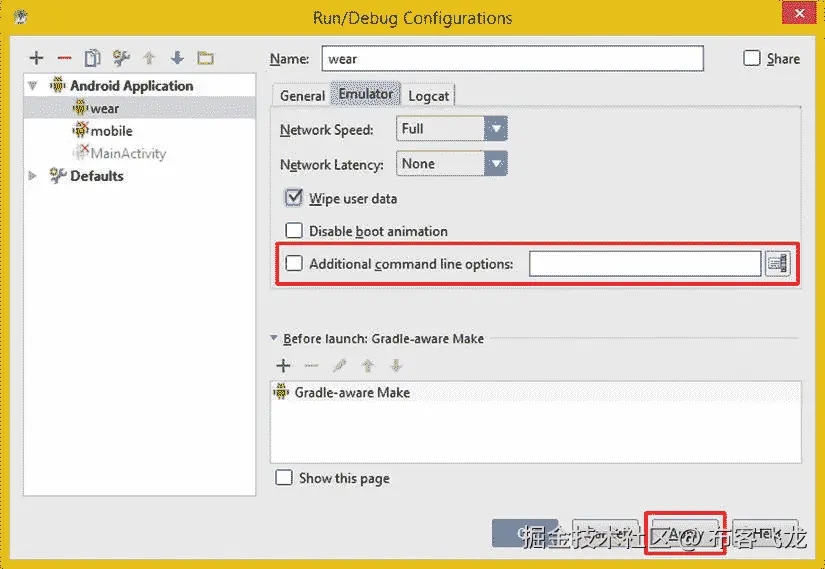
Task: Move configuration down with the arrow icon
Action: [177, 58]
